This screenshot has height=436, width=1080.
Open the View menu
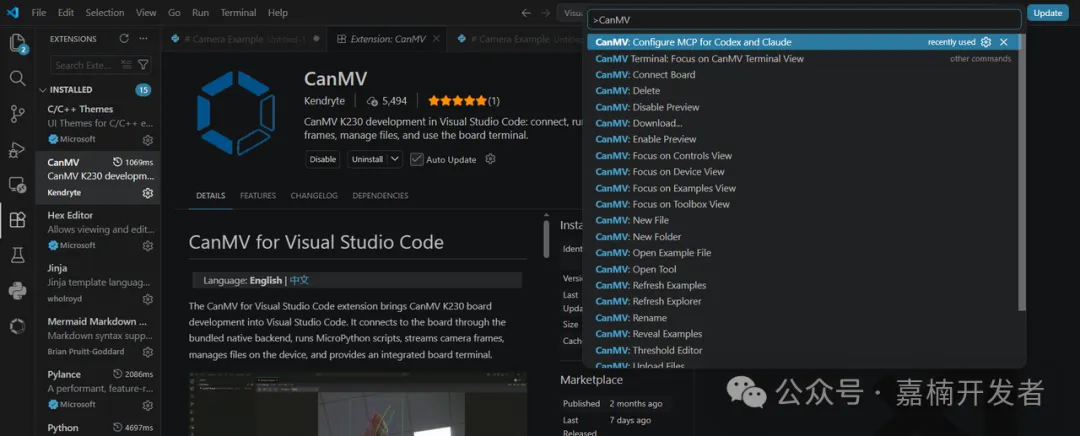[146, 12]
